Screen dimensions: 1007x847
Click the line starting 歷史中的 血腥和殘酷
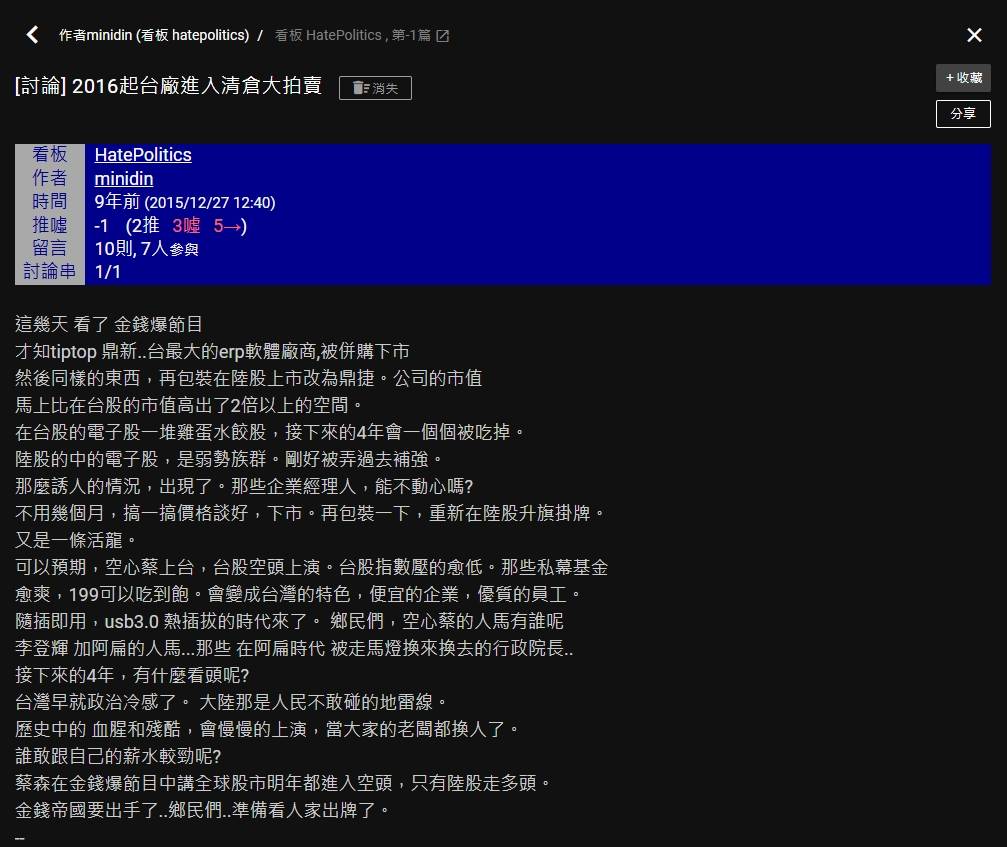click(x=268, y=729)
